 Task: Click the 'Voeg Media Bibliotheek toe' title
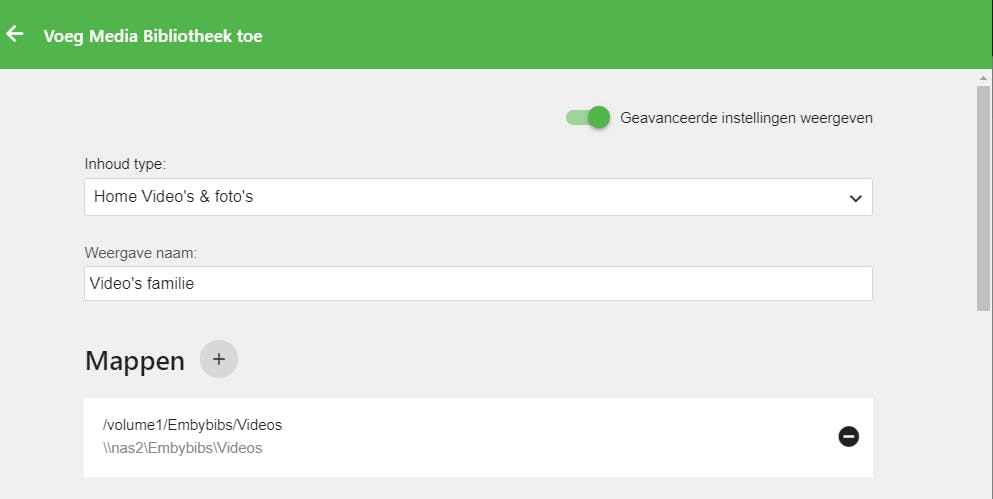click(153, 36)
